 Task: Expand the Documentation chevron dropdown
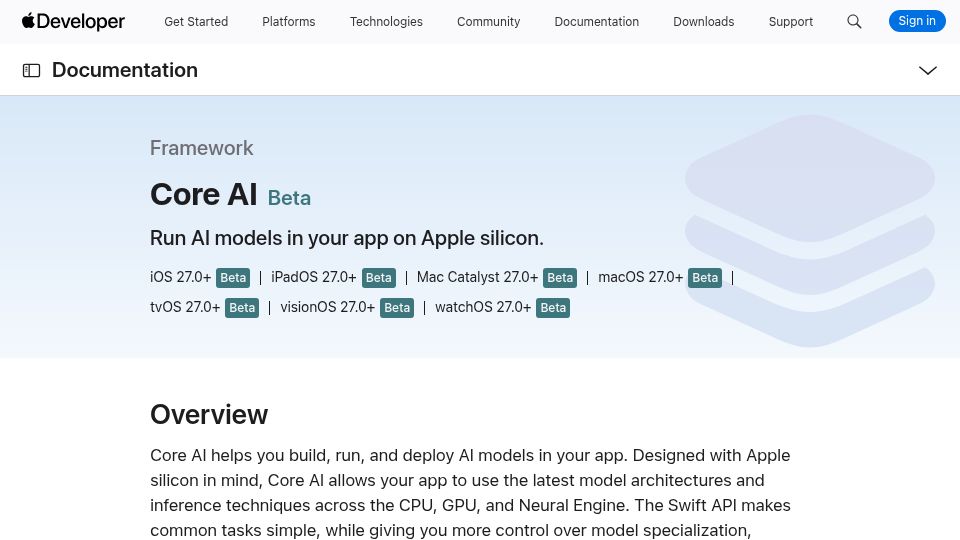(928, 70)
